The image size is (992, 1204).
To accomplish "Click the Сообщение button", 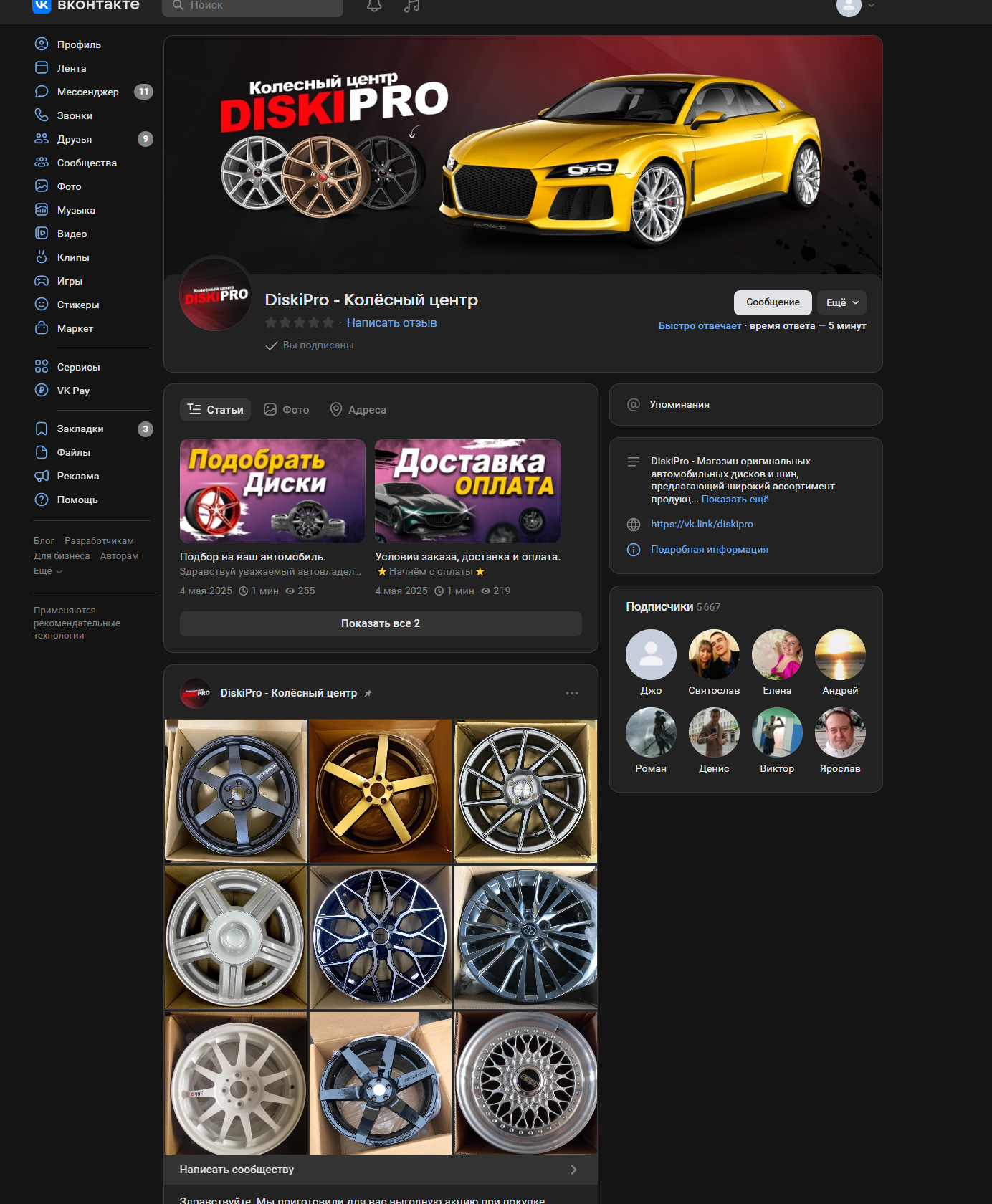I will [773, 302].
